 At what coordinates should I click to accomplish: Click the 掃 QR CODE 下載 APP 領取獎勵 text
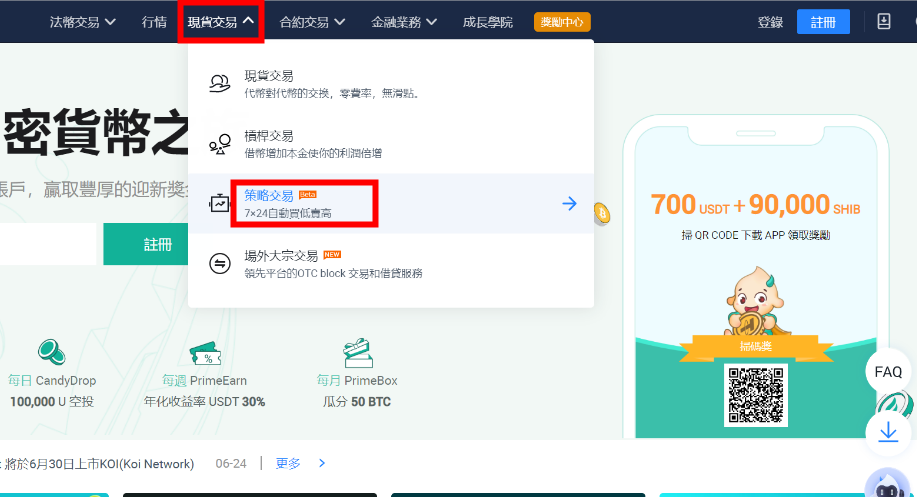coord(756,235)
